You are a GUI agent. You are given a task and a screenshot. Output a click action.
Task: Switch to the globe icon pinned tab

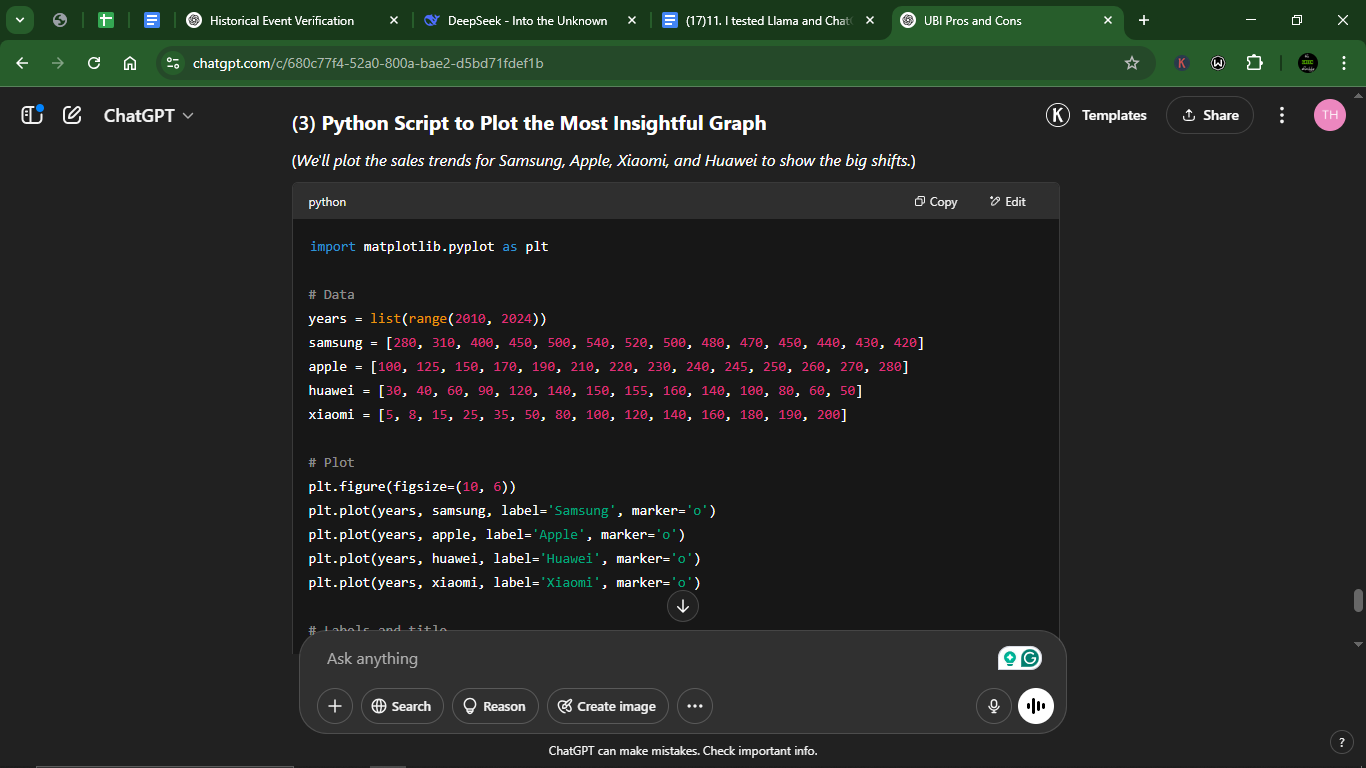coord(60,20)
